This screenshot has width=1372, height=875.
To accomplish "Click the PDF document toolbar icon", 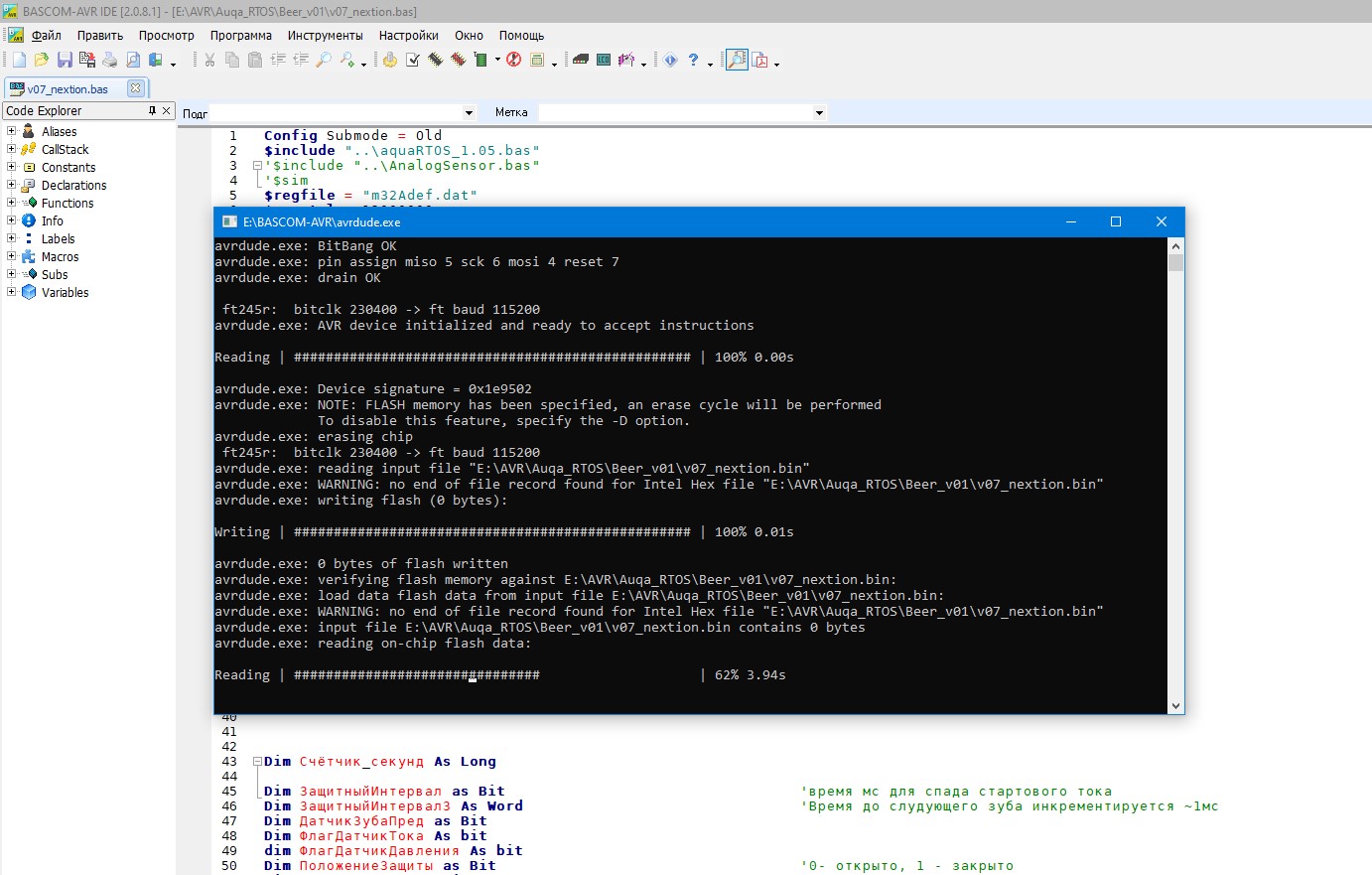I will pyautogui.click(x=760, y=60).
